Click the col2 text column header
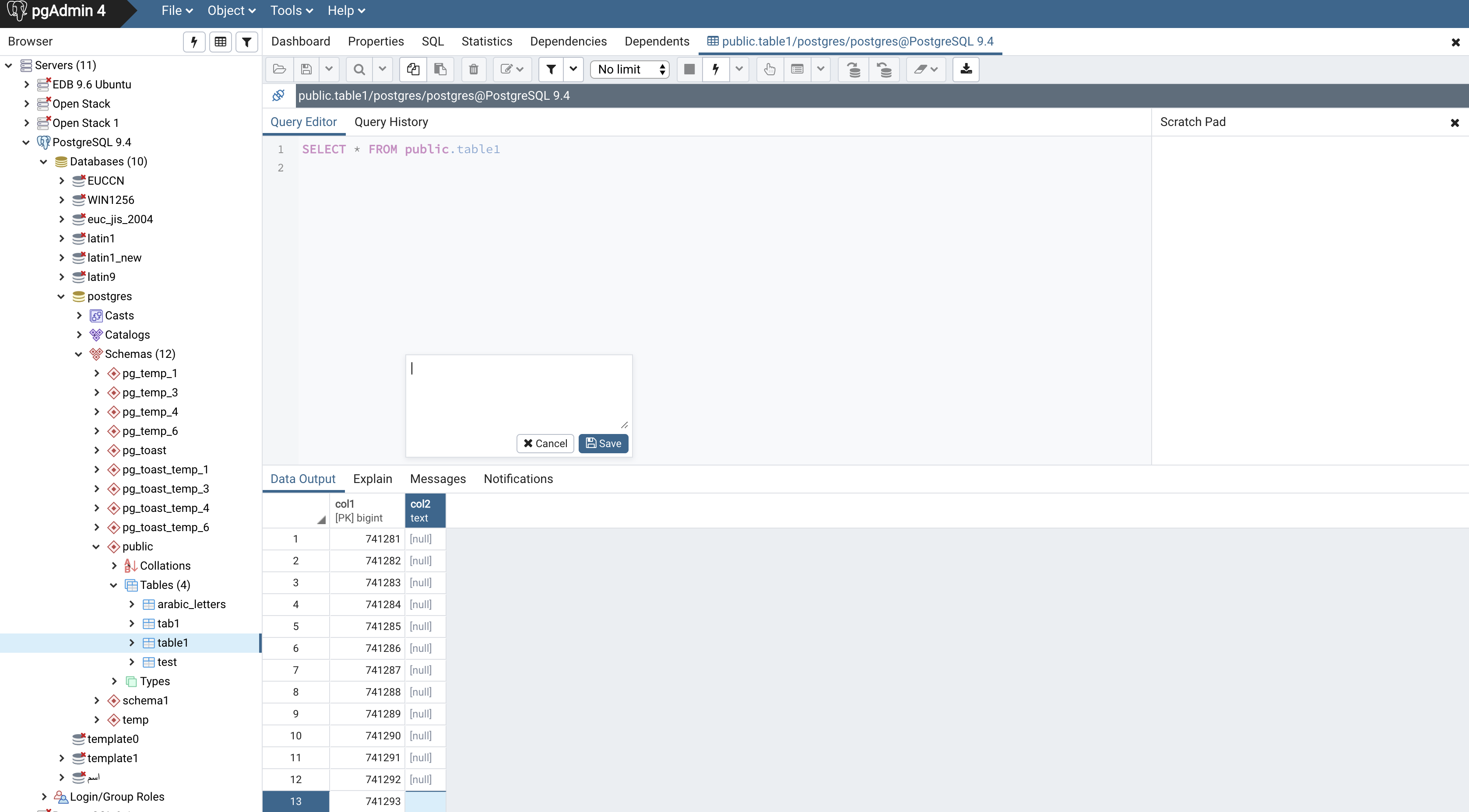This screenshot has height=812, width=1469. tap(425, 511)
